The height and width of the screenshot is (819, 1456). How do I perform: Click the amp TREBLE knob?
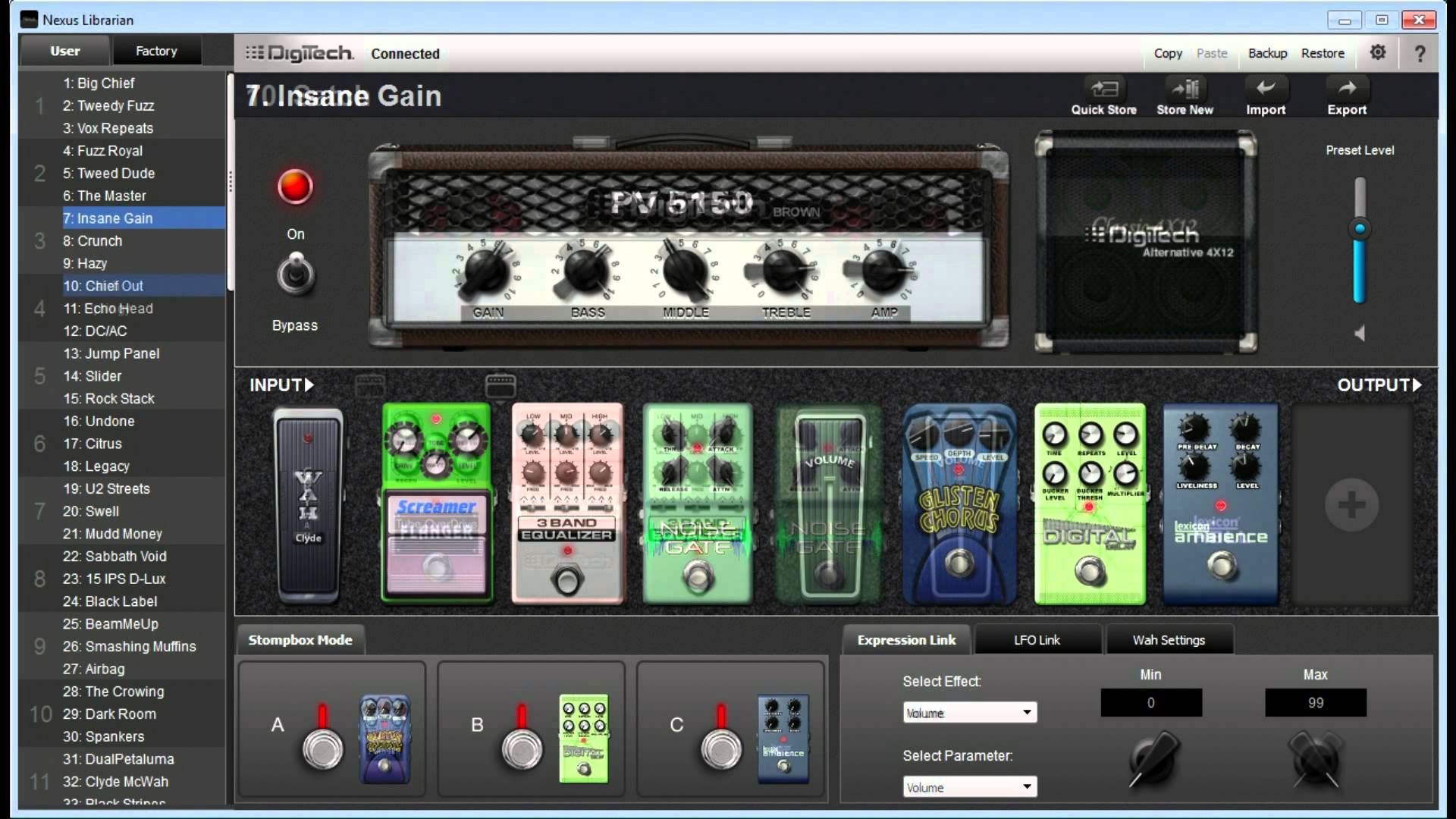point(784,271)
